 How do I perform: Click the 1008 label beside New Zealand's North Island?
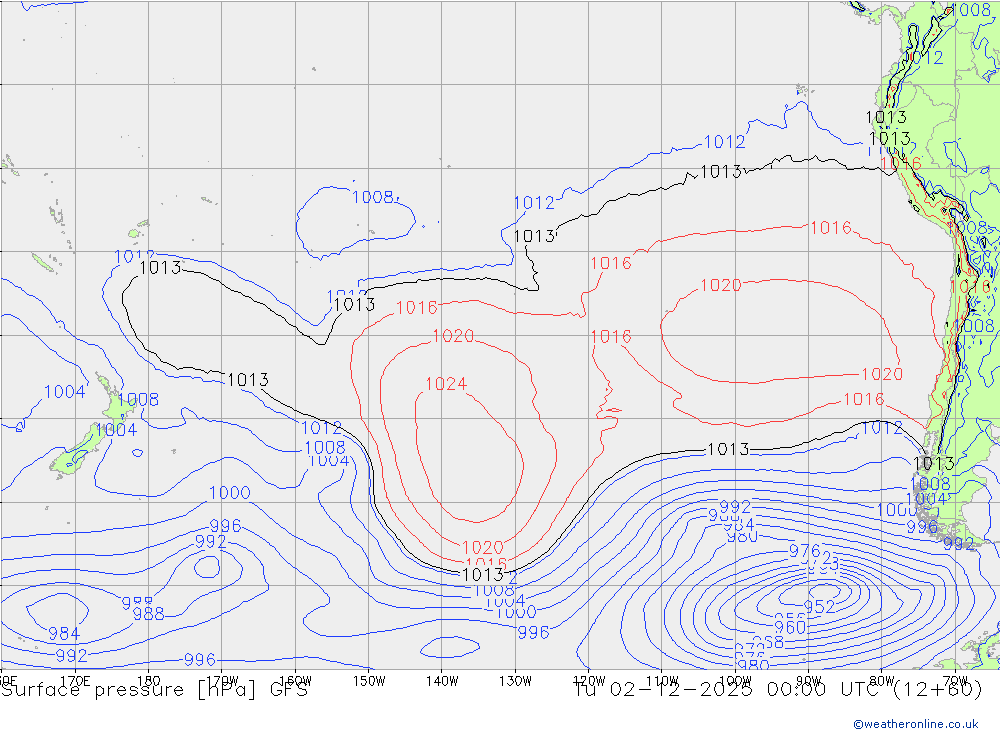coord(138,399)
